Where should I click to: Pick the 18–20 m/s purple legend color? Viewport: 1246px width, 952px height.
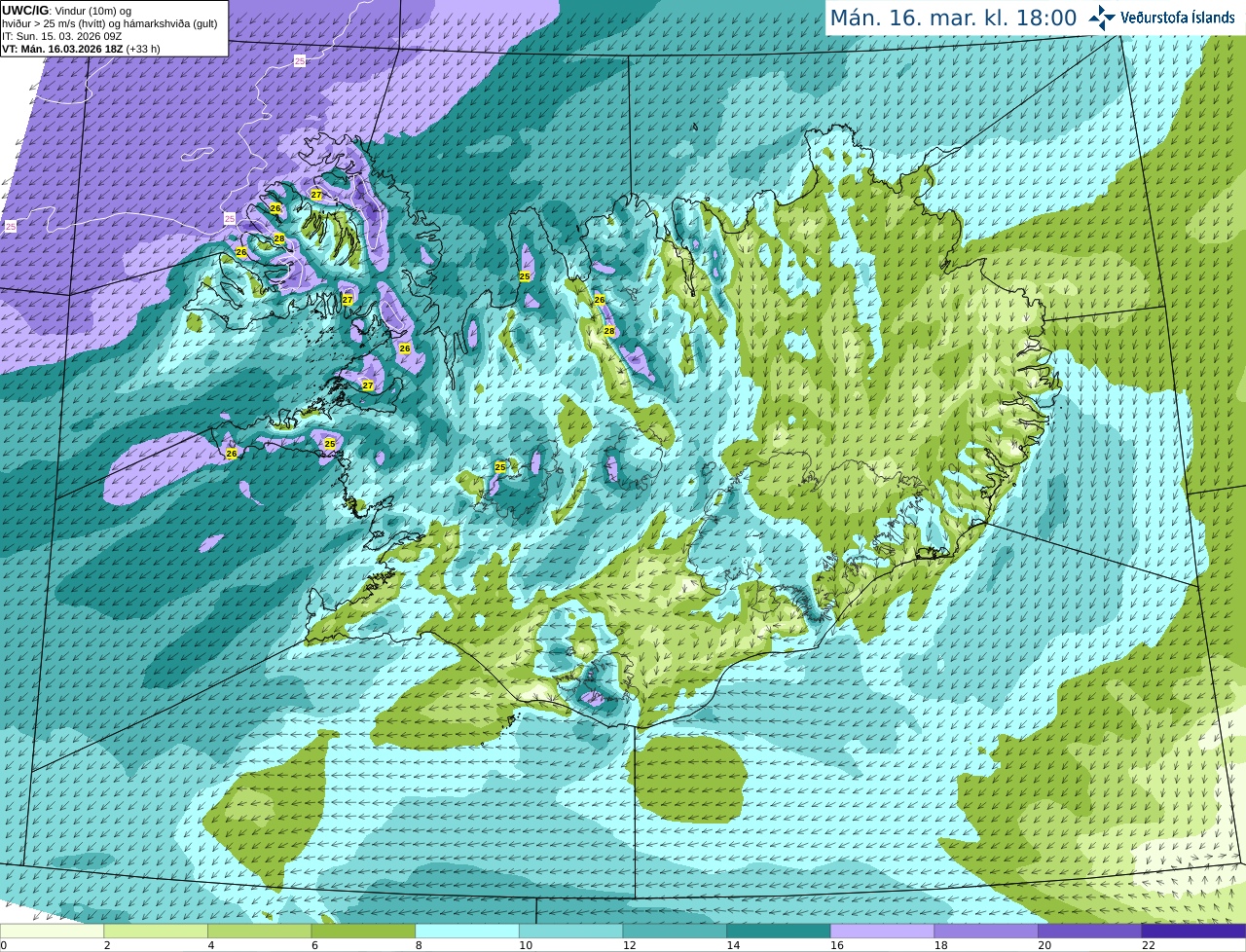tap(986, 931)
